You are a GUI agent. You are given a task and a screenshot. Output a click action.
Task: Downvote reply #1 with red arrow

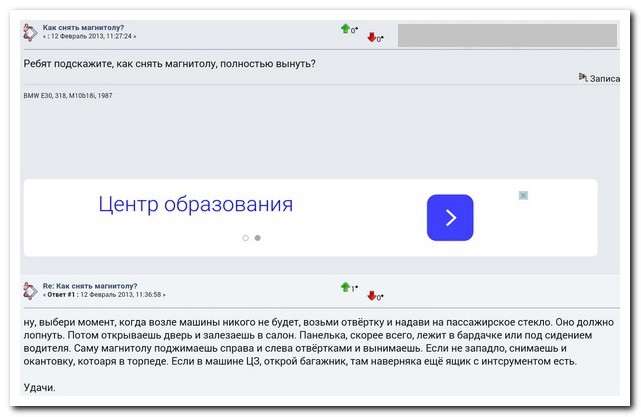click(372, 295)
